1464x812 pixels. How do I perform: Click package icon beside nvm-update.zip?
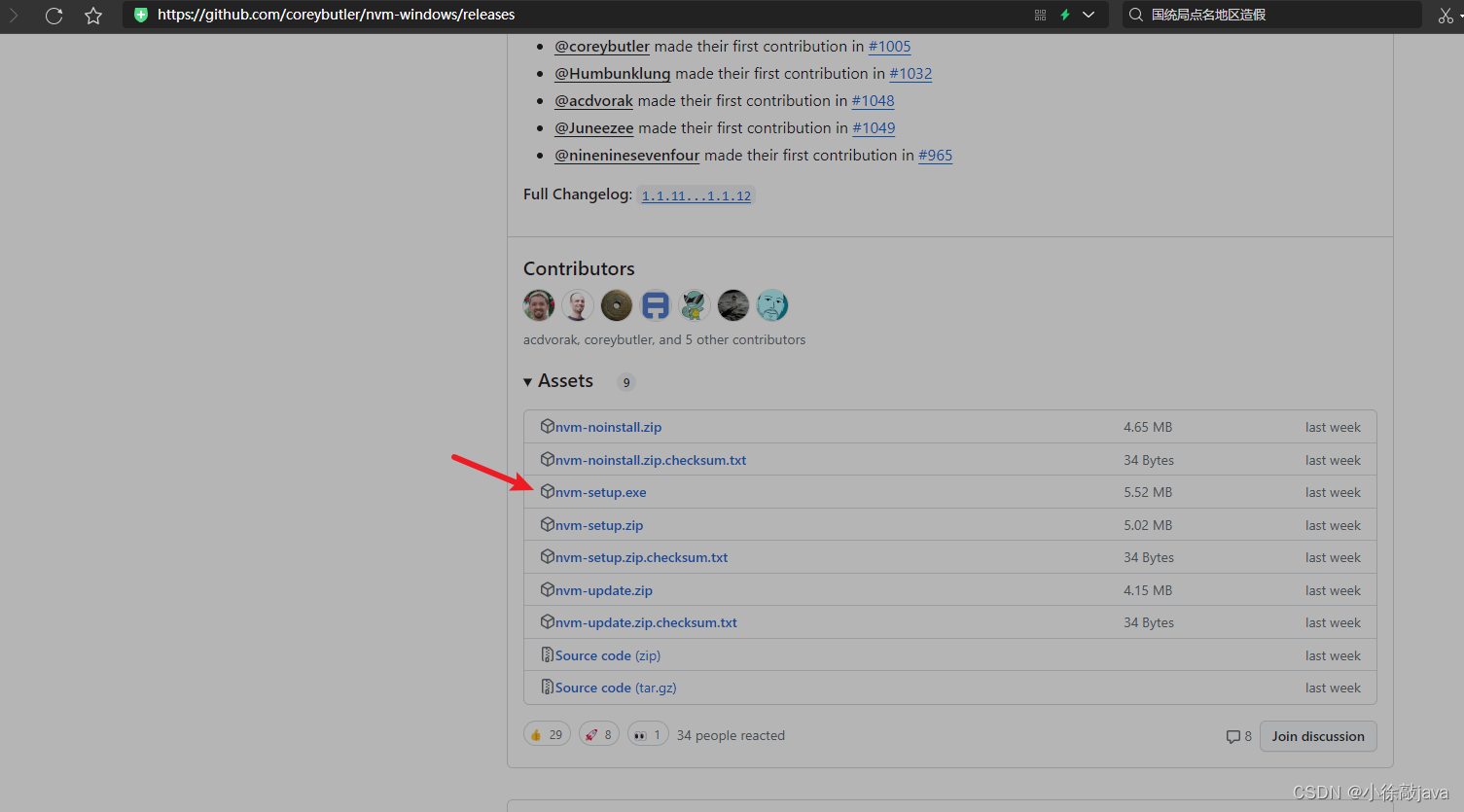point(548,589)
